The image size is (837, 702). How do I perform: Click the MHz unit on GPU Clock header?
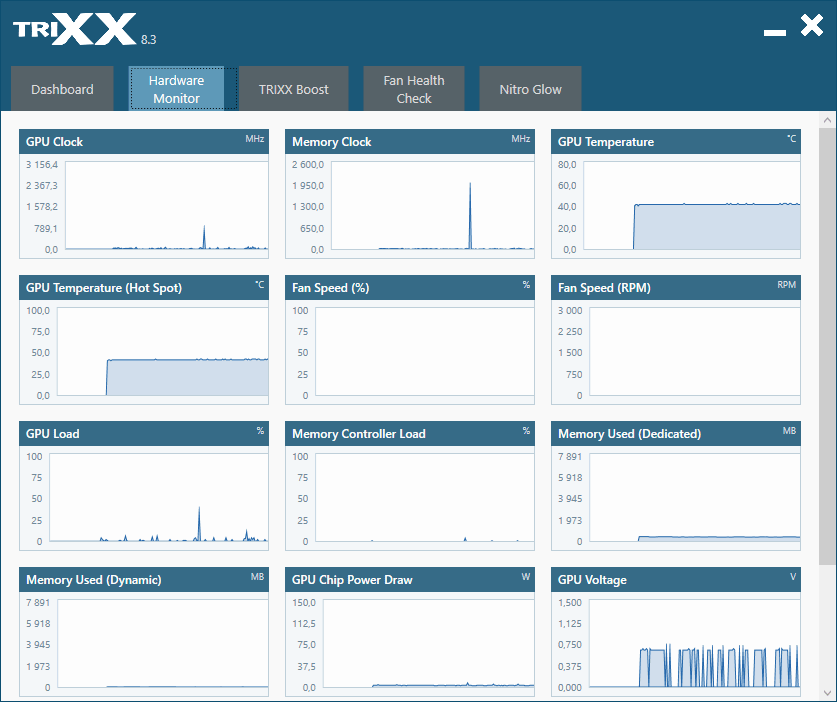[x=255, y=139]
